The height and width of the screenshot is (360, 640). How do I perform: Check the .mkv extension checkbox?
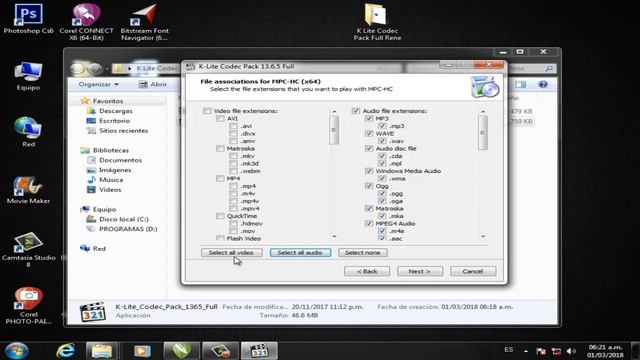click(x=233, y=156)
